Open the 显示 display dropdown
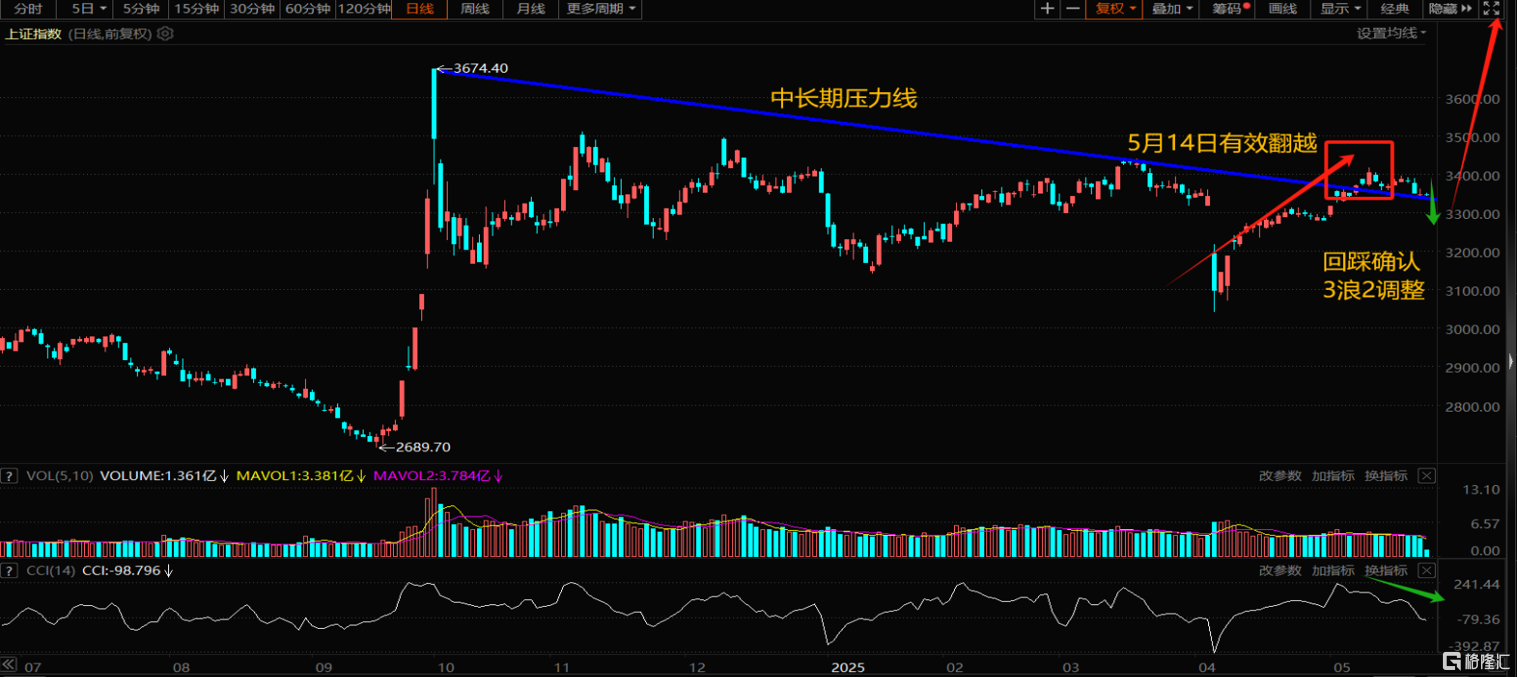The width and height of the screenshot is (1517, 678). pos(1340,9)
